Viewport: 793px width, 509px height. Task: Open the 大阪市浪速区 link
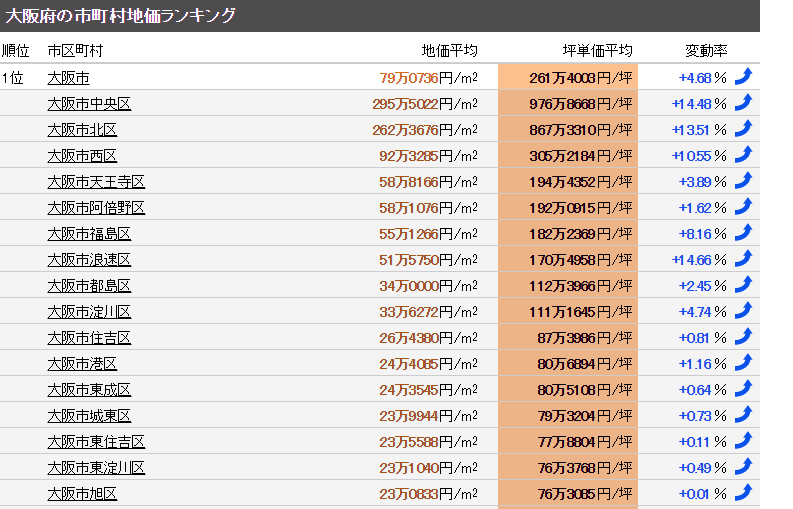(x=89, y=260)
